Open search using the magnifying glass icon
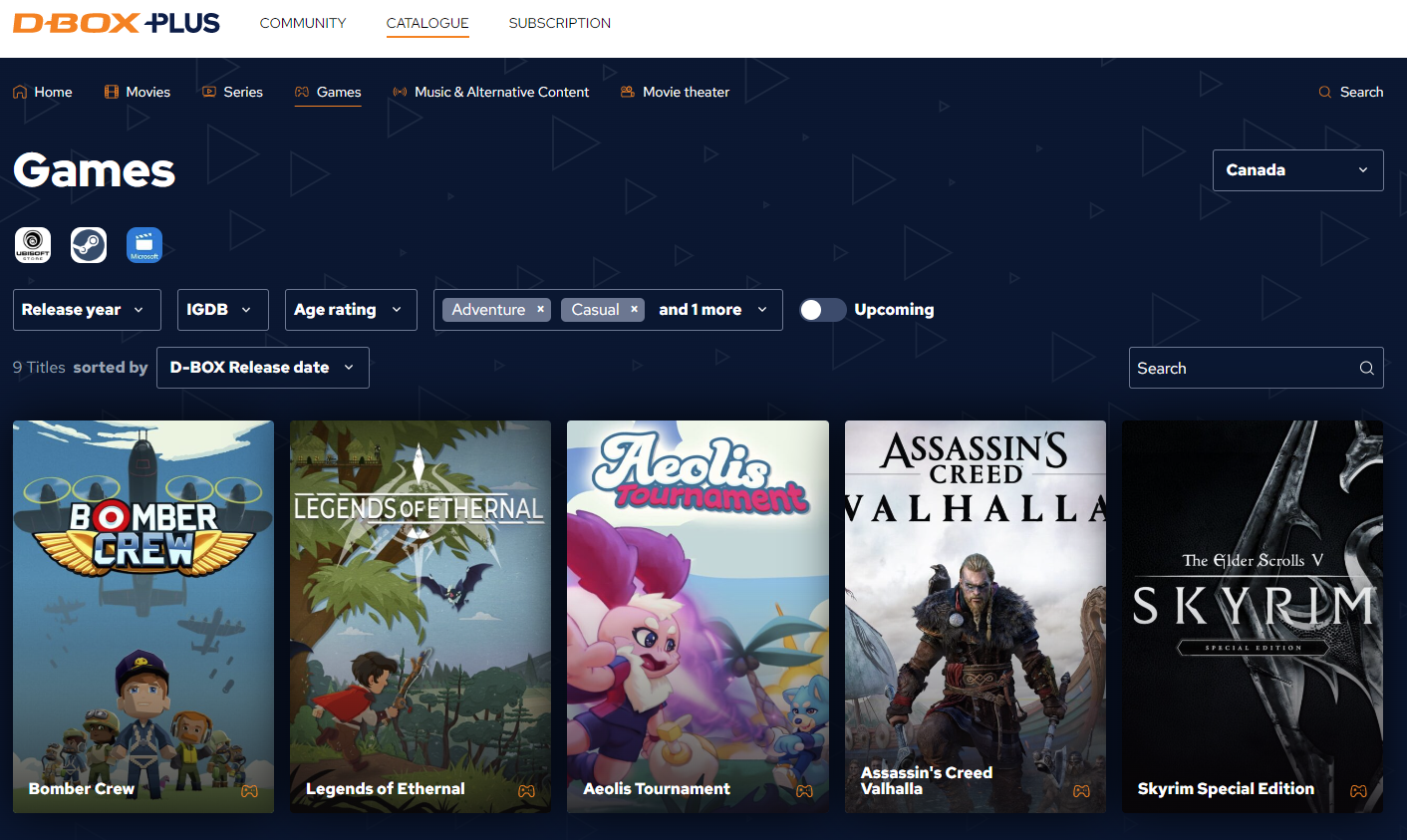 click(1325, 92)
